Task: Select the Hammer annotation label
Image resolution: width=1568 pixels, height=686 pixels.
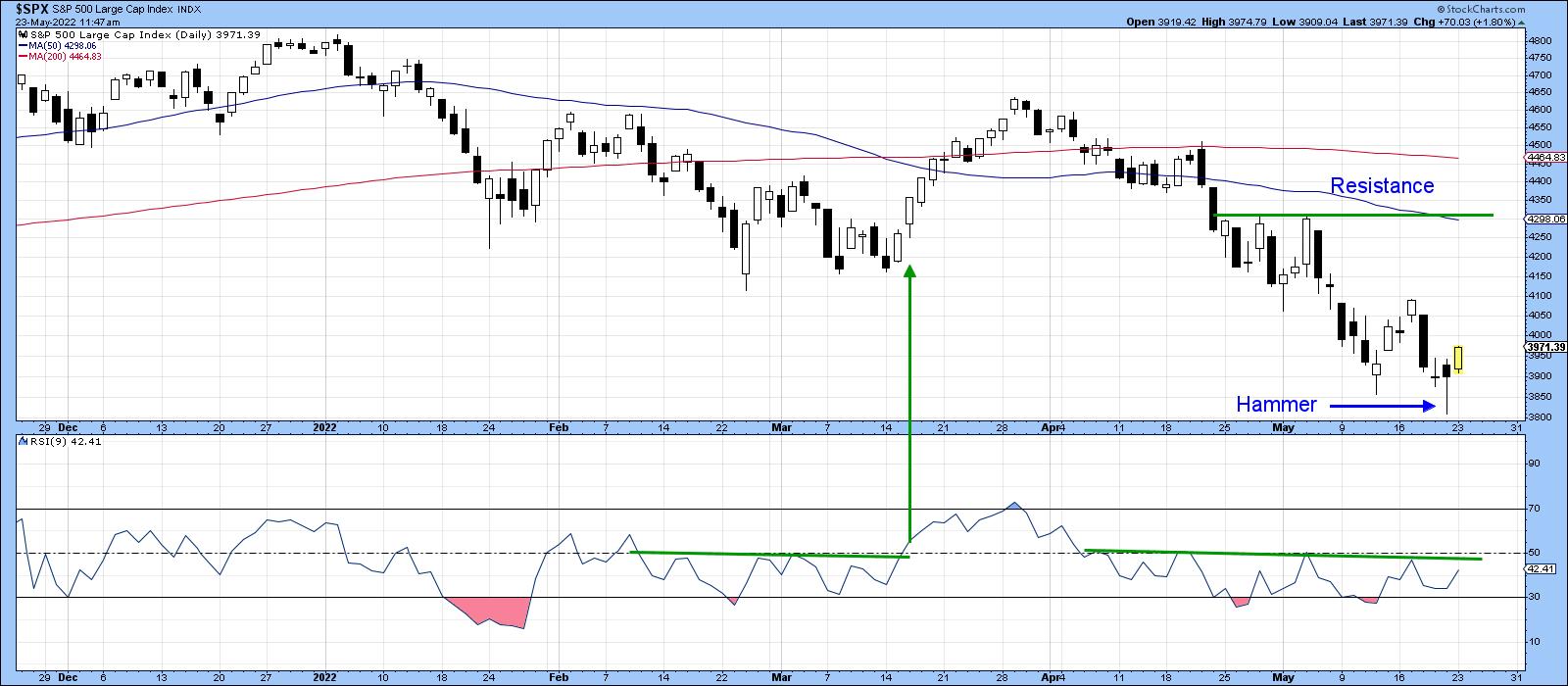Action: (x=1276, y=404)
